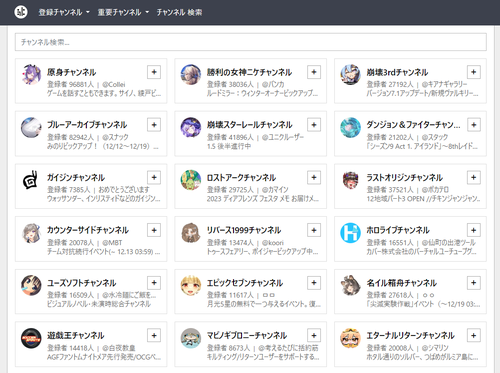The height and width of the screenshot is (373, 500).
Task: Open the ダンジョン＆ファイター channel title
Action: click(x=413, y=125)
